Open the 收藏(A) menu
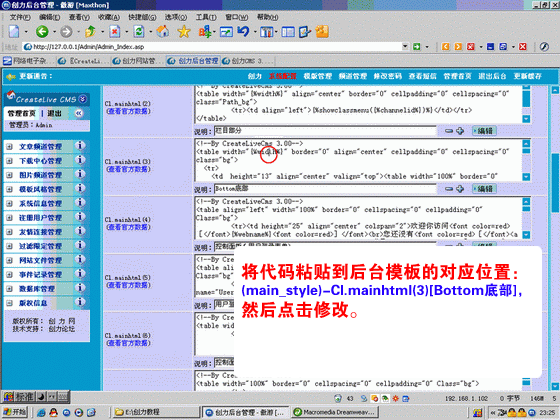Screen dimensions: 560x420 click(109, 17)
